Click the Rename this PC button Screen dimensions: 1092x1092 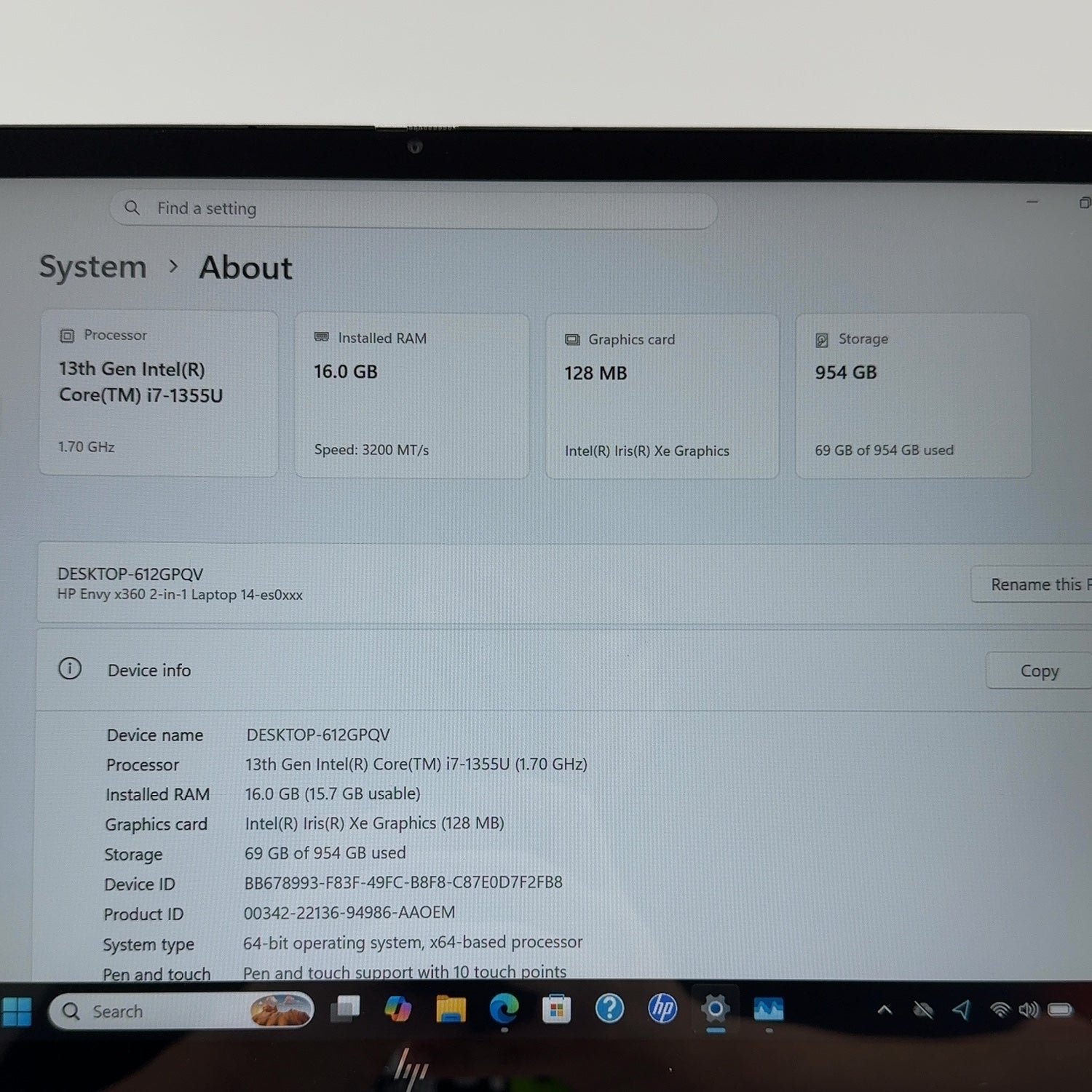(x=1032, y=584)
